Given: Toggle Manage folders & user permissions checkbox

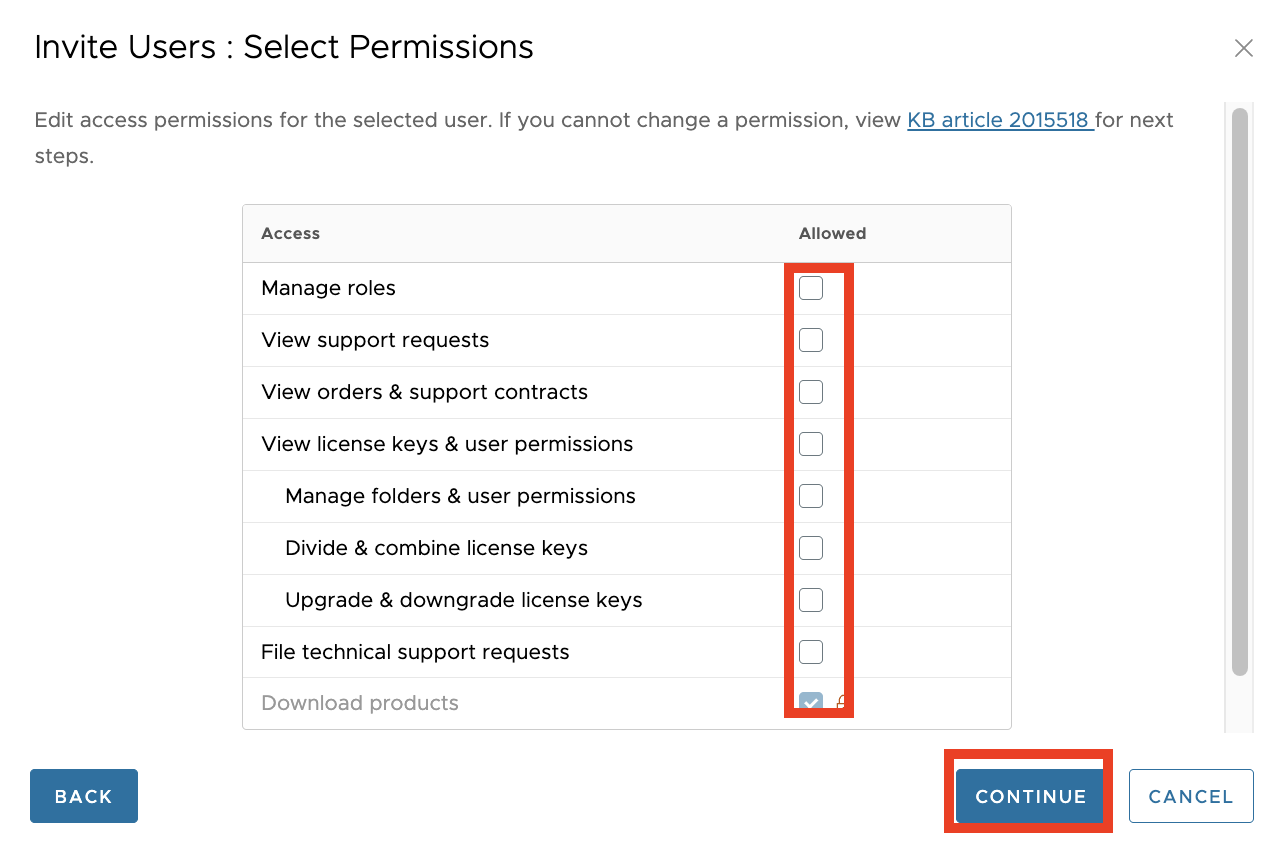Looking at the screenshot, I should (811, 496).
